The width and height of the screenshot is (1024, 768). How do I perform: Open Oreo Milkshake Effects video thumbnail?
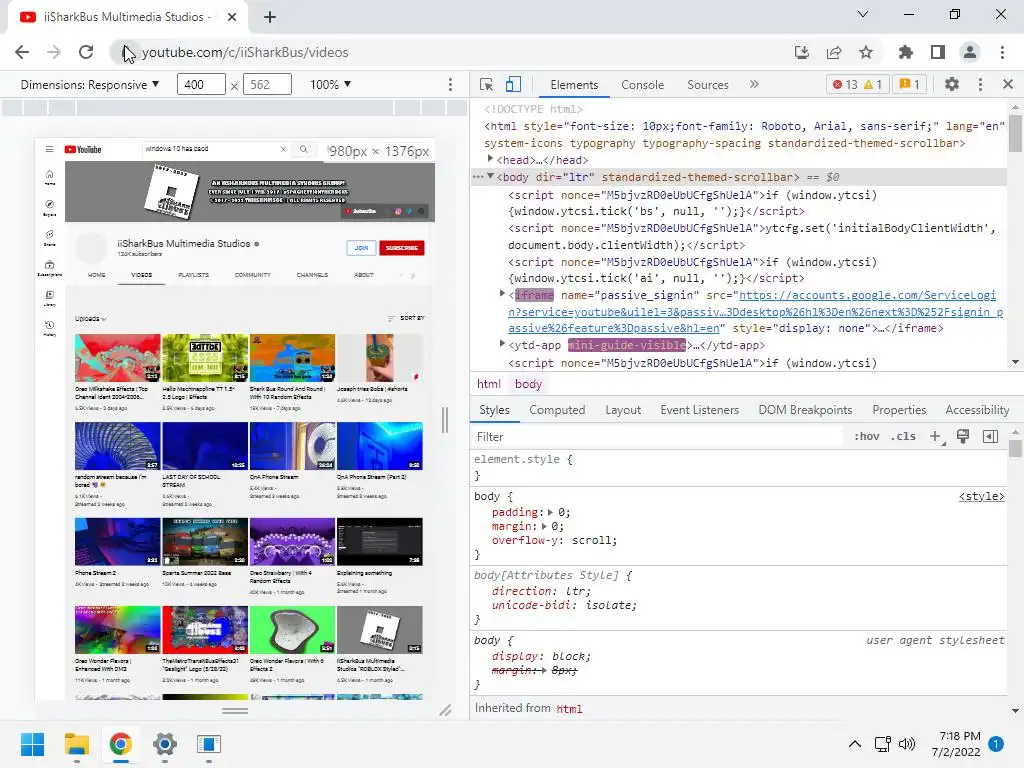pos(118,358)
